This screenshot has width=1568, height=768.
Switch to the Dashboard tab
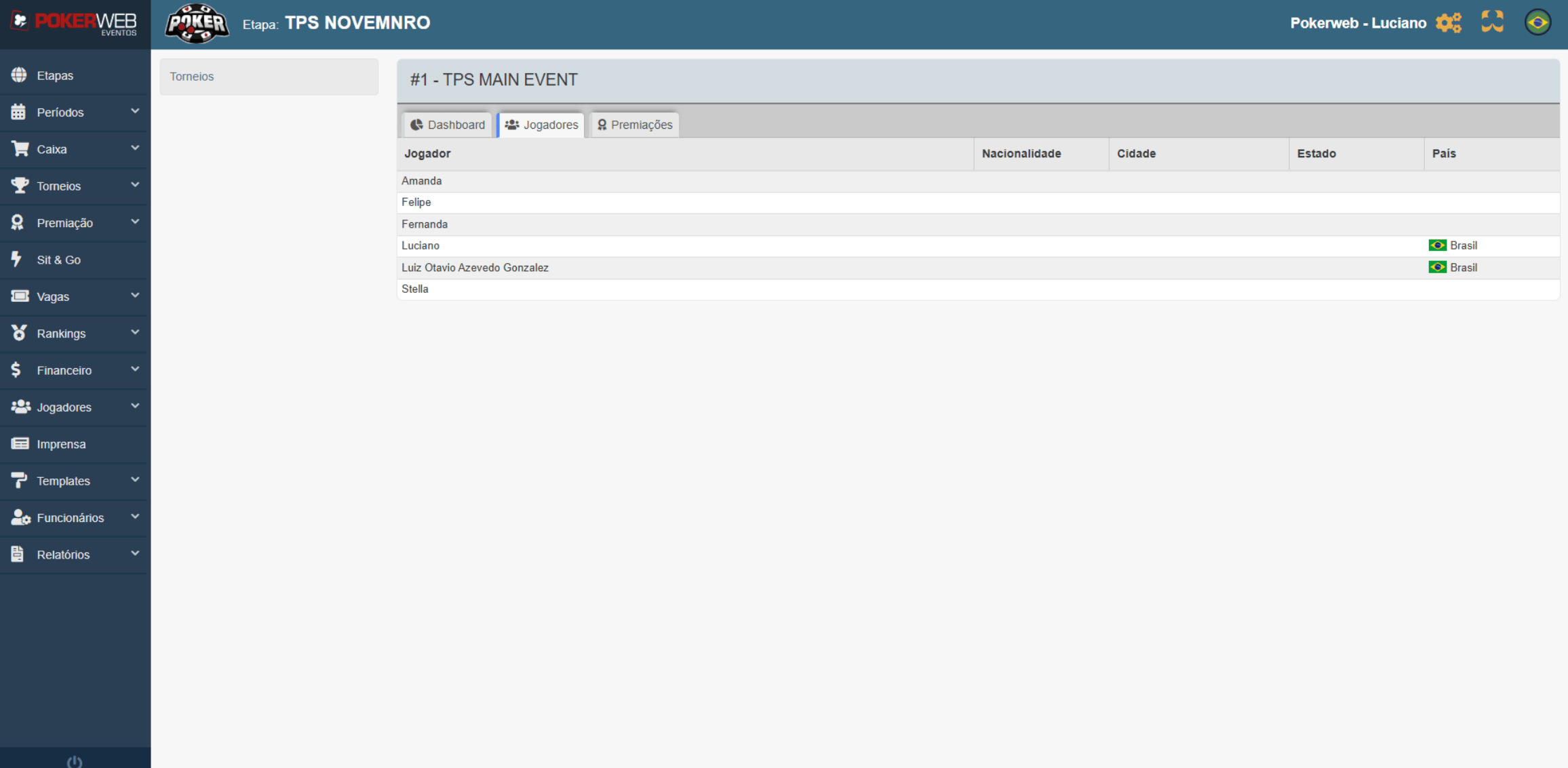tap(448, 125)
